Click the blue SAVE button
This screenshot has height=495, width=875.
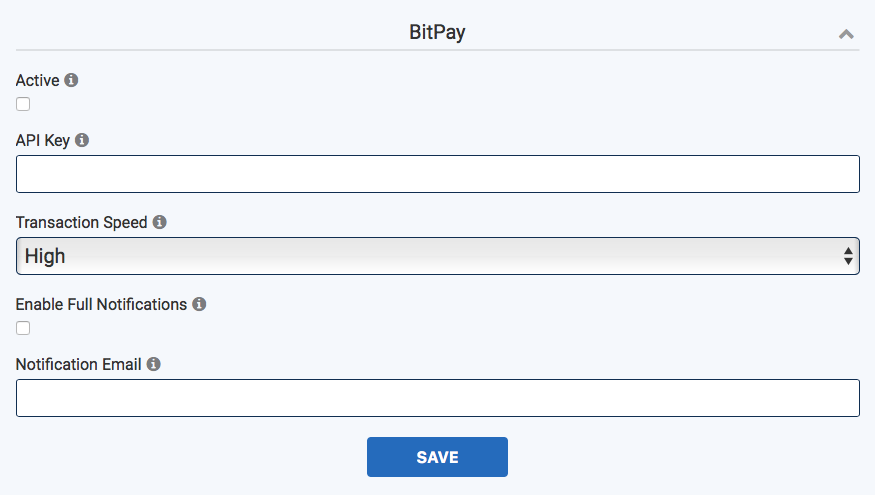point(438,457)
